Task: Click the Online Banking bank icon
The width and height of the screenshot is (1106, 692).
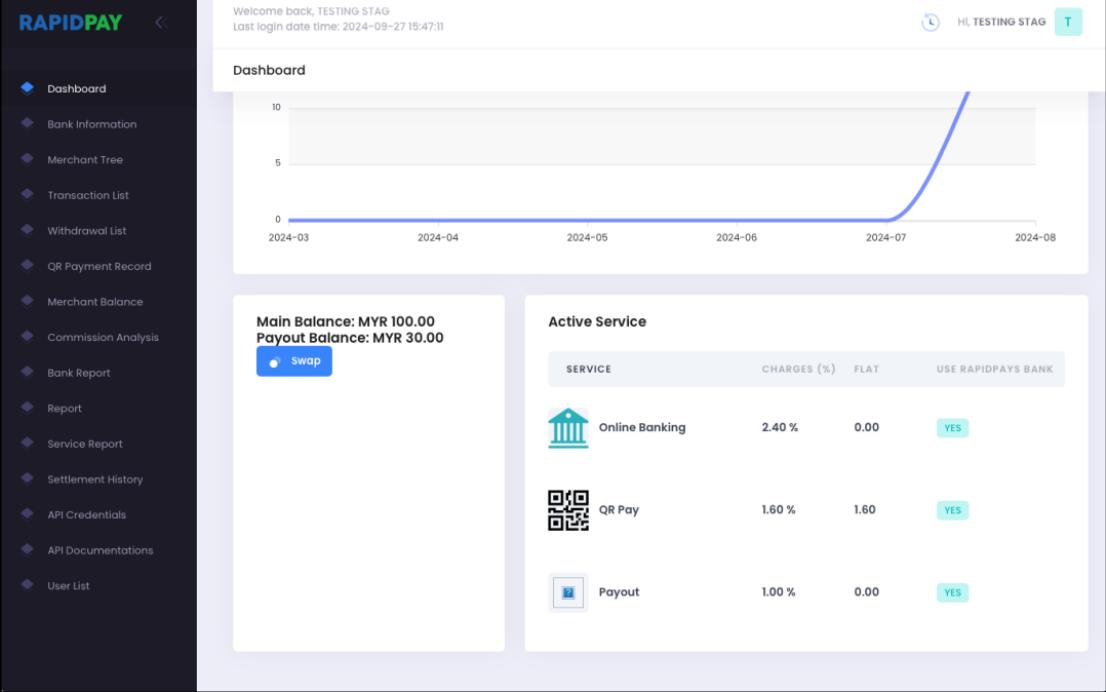Action: tap(568, 428)
